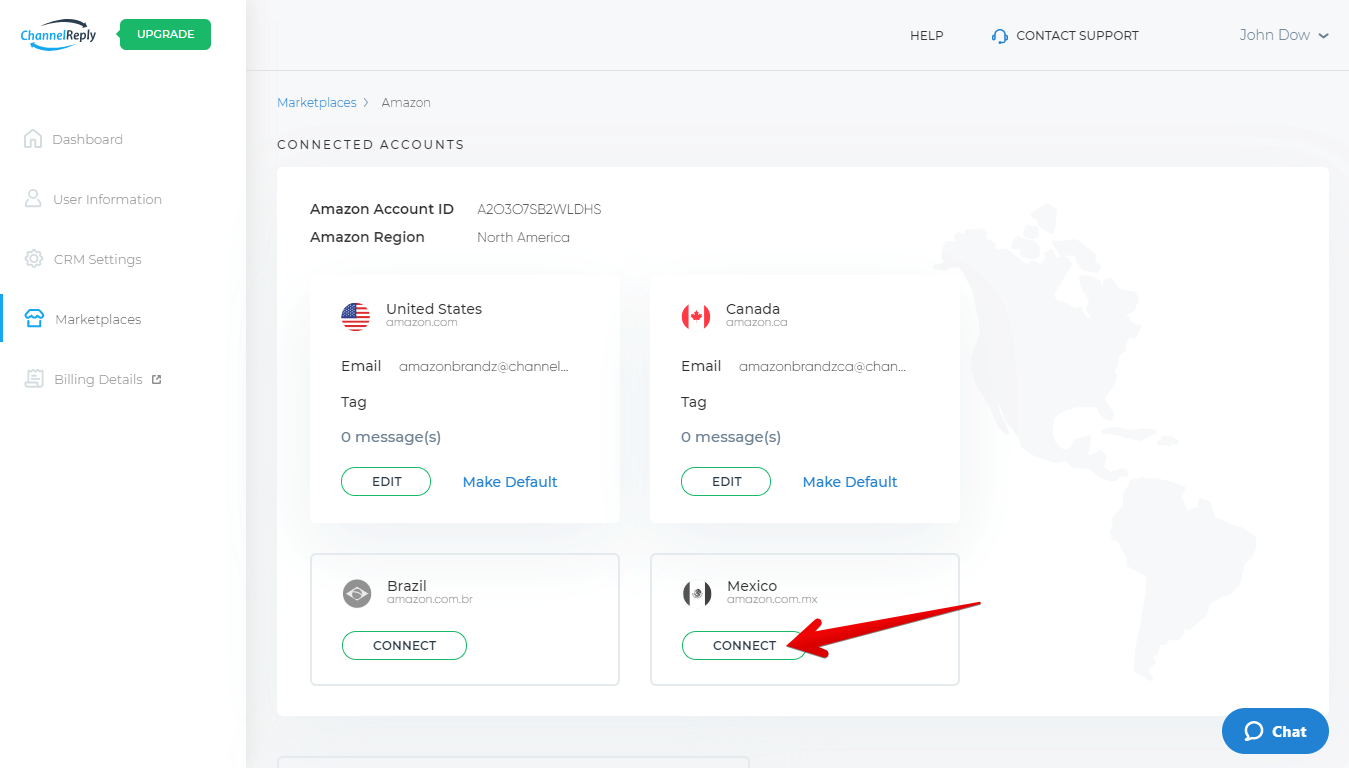The height and width of the screenshot is (768, 1349).
Task: Click the Canada email address
Action: tap(823, 366)
